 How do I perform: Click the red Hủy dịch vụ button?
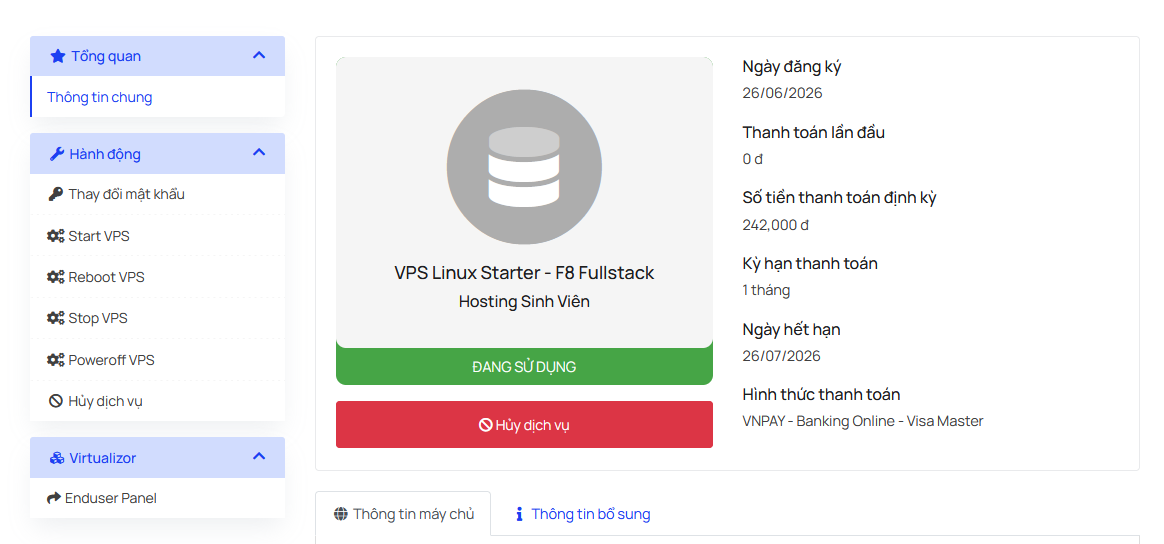[x=524, y=425]
